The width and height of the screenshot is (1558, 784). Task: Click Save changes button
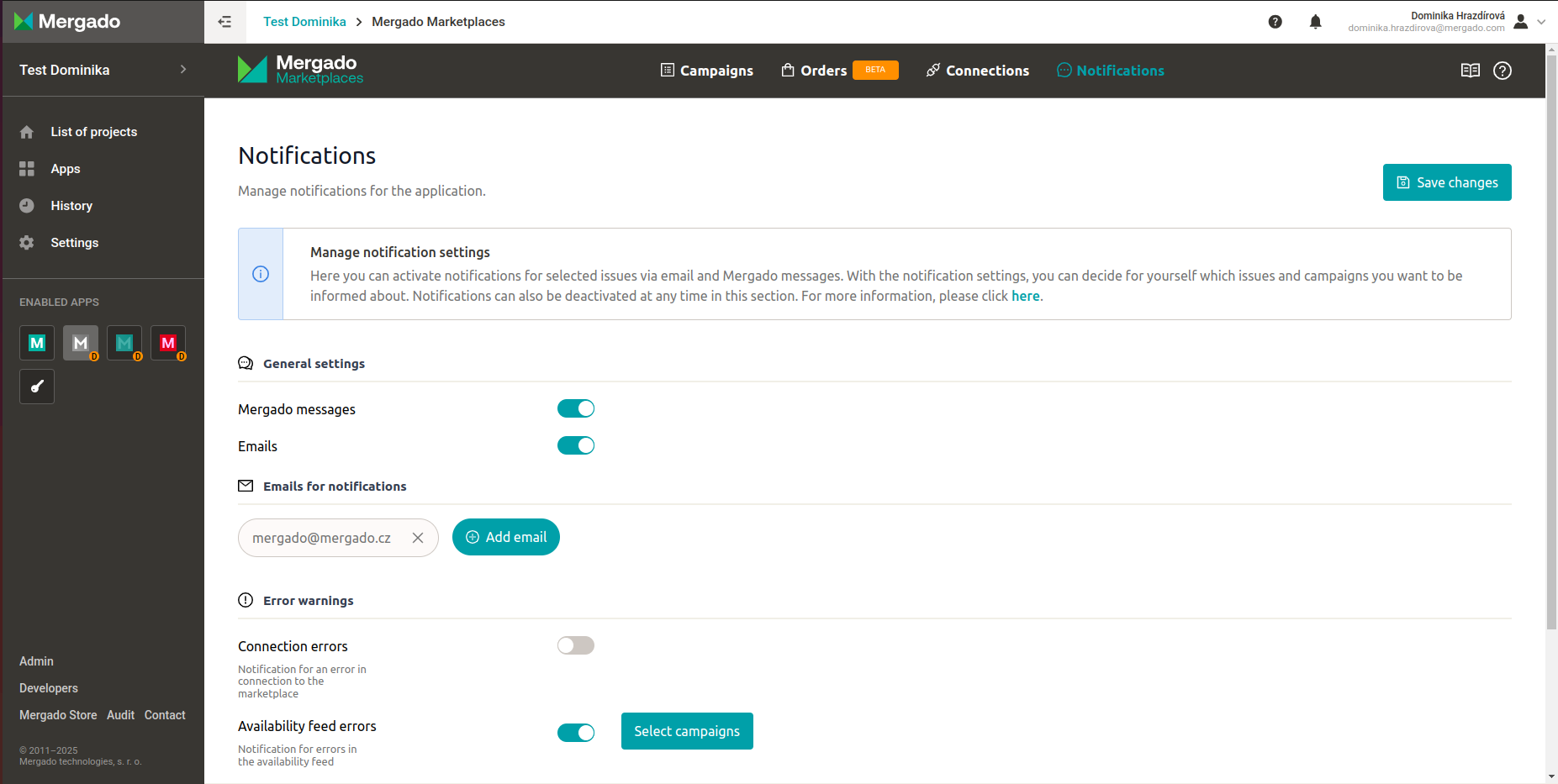[x=1447, y=182]
